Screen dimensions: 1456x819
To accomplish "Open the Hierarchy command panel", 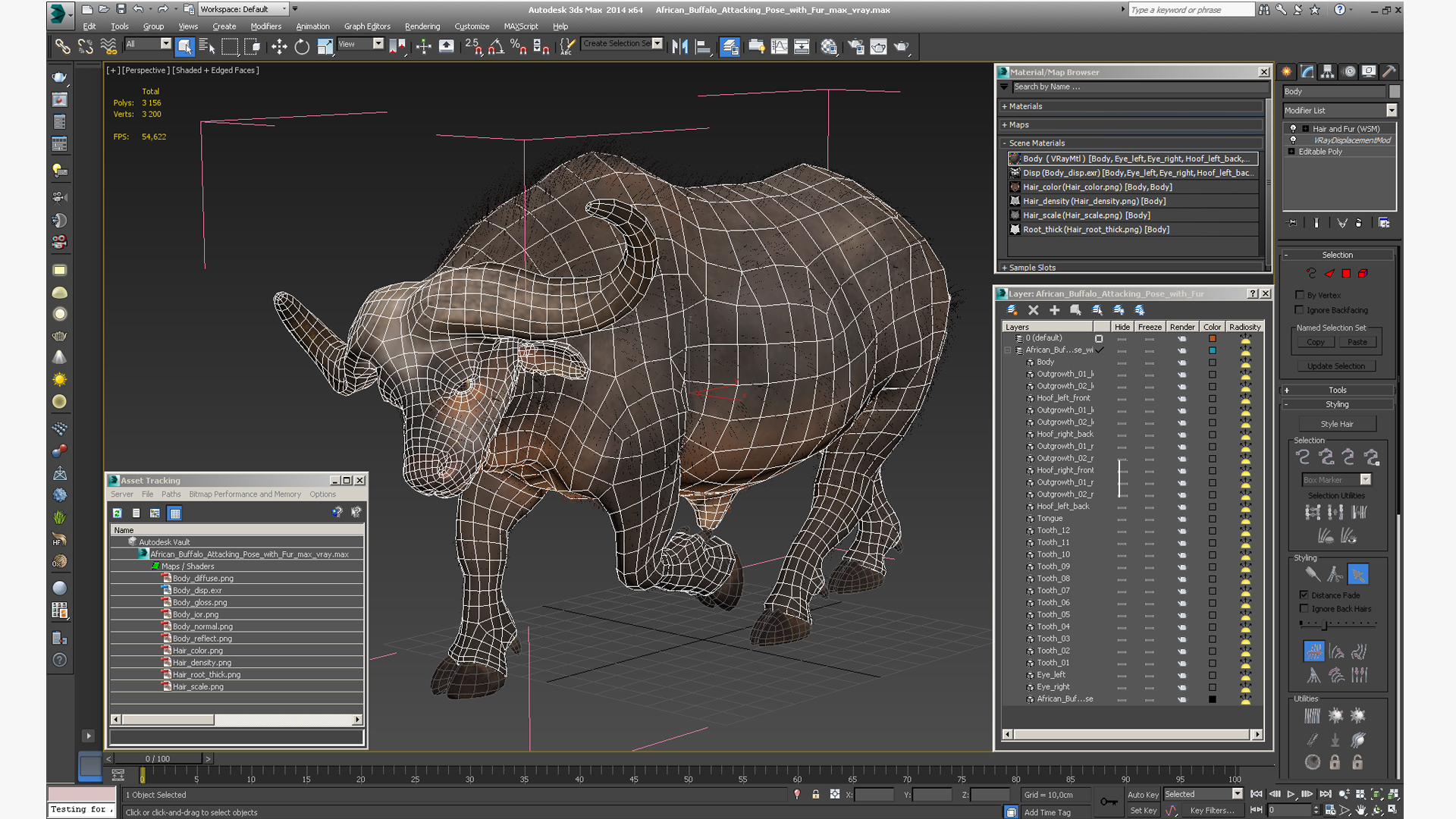I will click(1328, 71).
